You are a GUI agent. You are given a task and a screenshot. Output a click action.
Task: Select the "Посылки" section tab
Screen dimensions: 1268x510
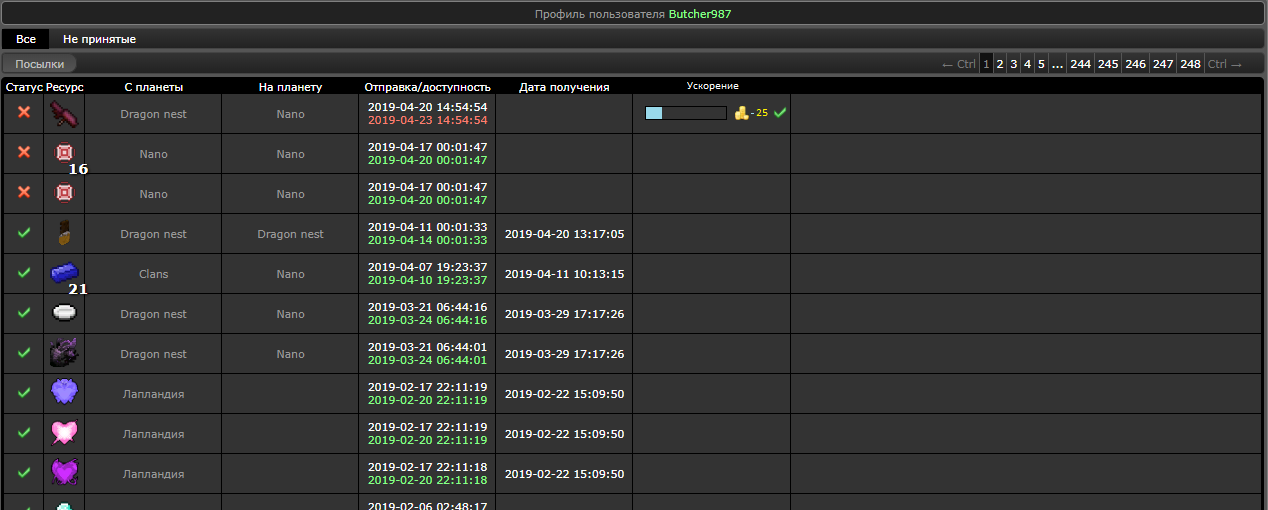point(40,64)
